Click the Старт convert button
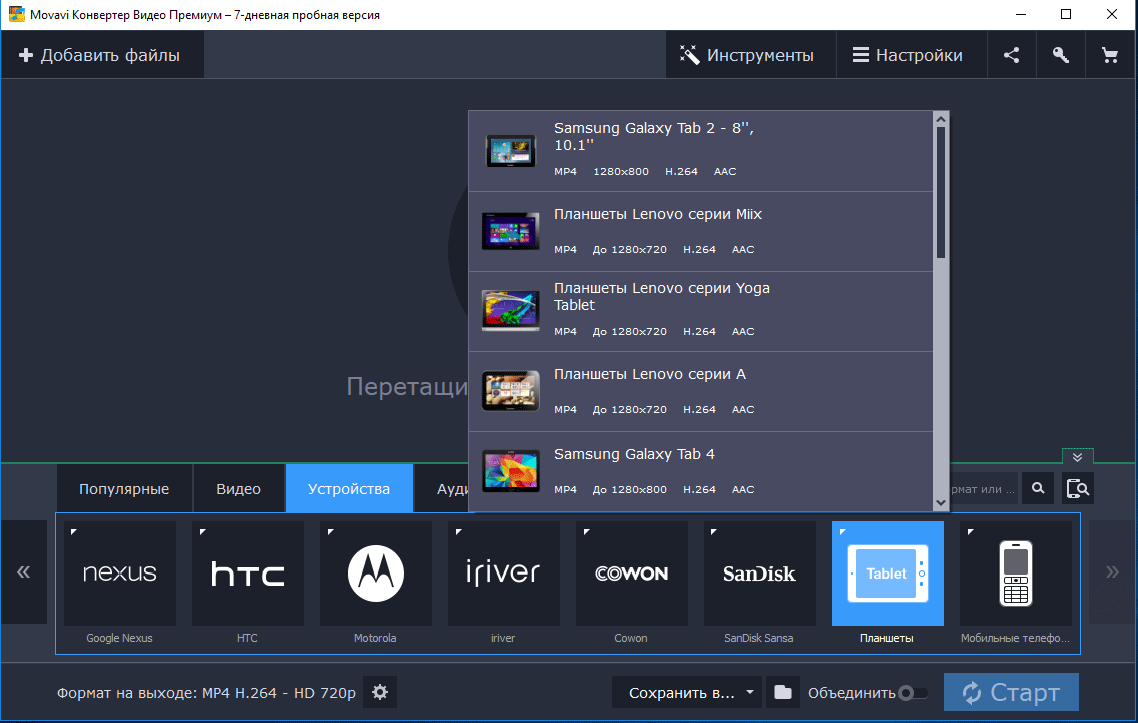 (1011, 693)
